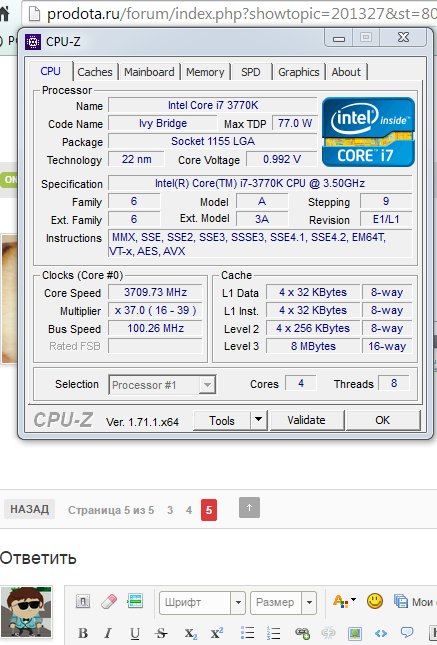Click the Страница 5 из 5 page label

pyautogui.click(x=111, y=510)
